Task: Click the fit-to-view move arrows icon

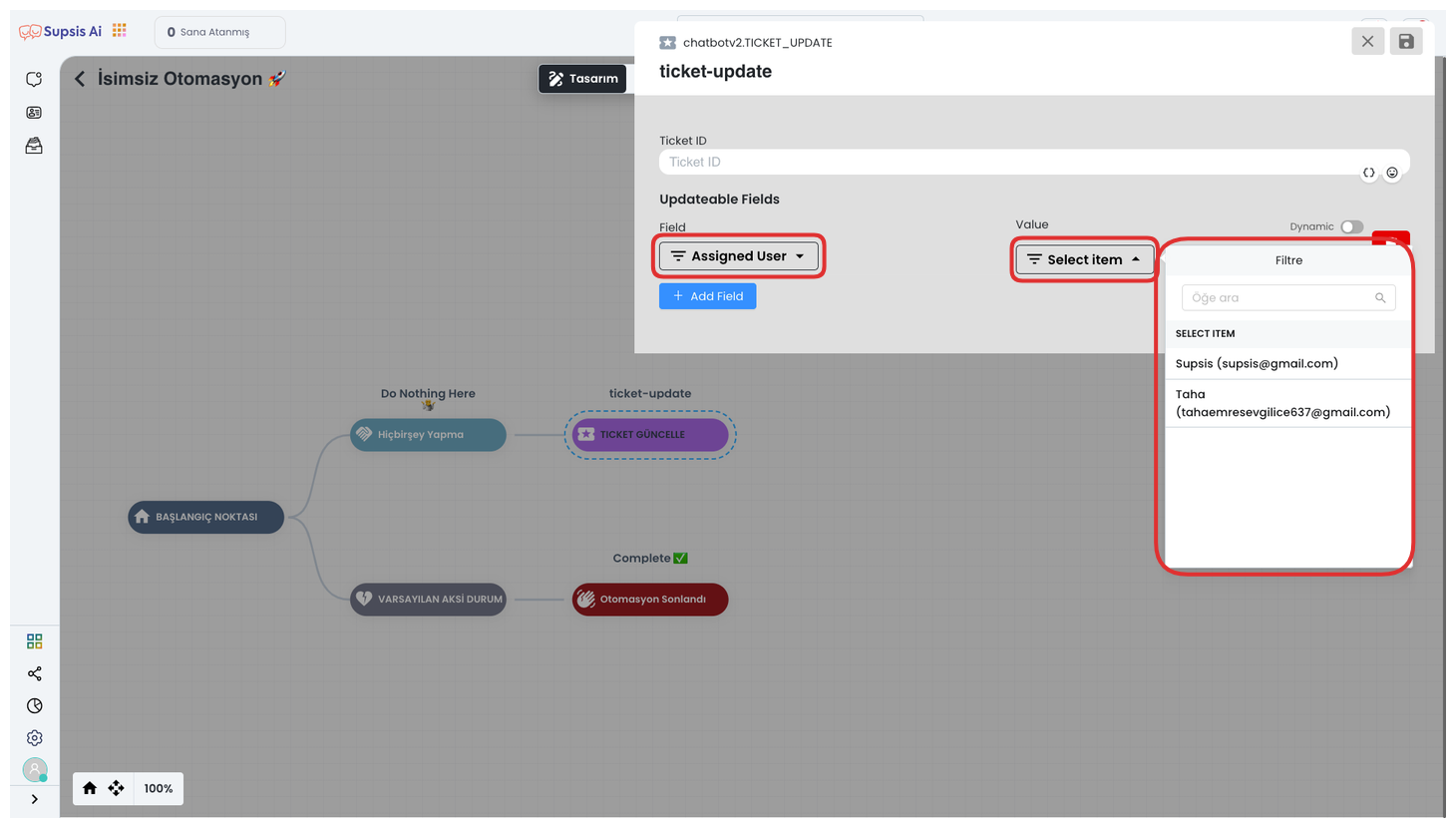Action: point(117,788)
